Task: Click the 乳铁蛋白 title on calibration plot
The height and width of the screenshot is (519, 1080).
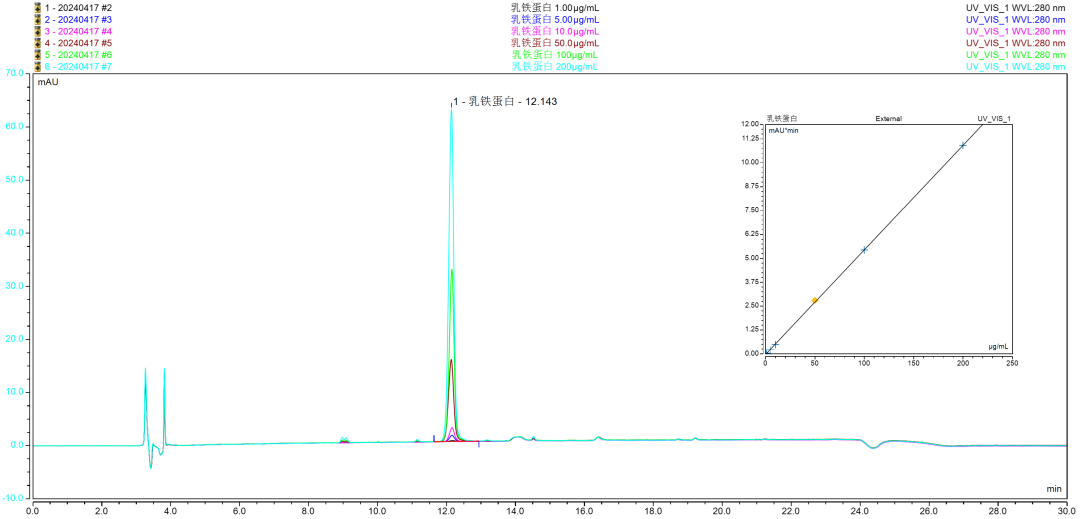Action: pyautogui.click(x=782, y=118)
